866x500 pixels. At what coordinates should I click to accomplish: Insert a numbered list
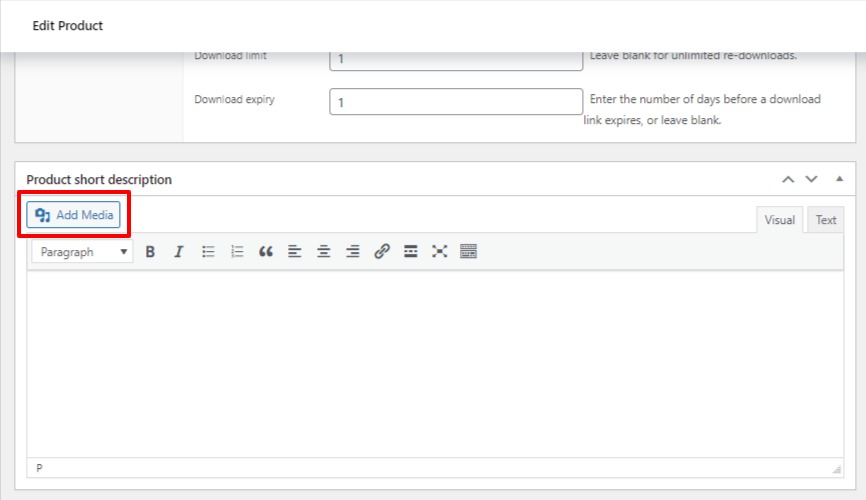tap(237, 252)
